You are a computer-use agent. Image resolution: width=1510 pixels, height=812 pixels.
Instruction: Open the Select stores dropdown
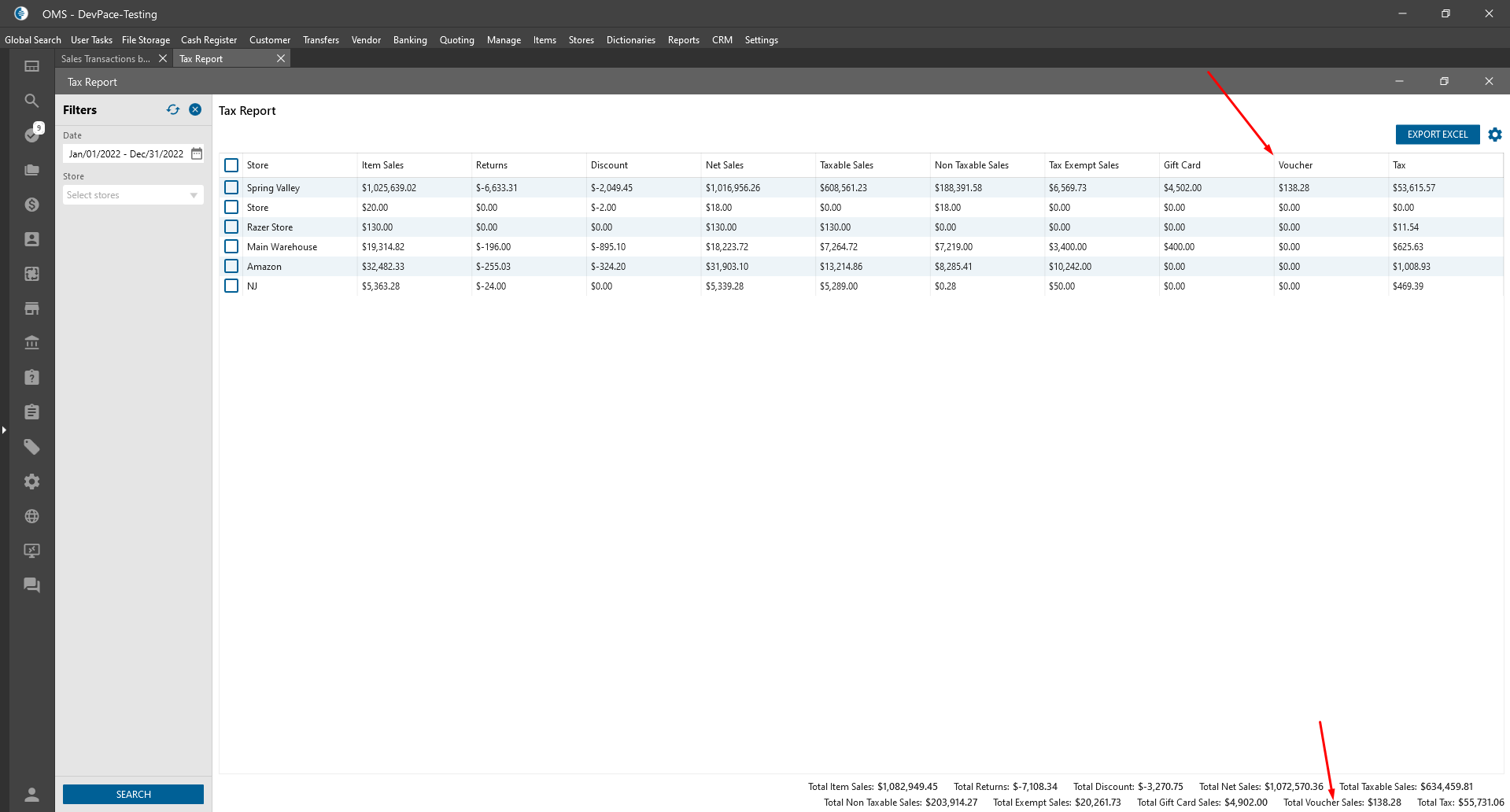point(133,195)
